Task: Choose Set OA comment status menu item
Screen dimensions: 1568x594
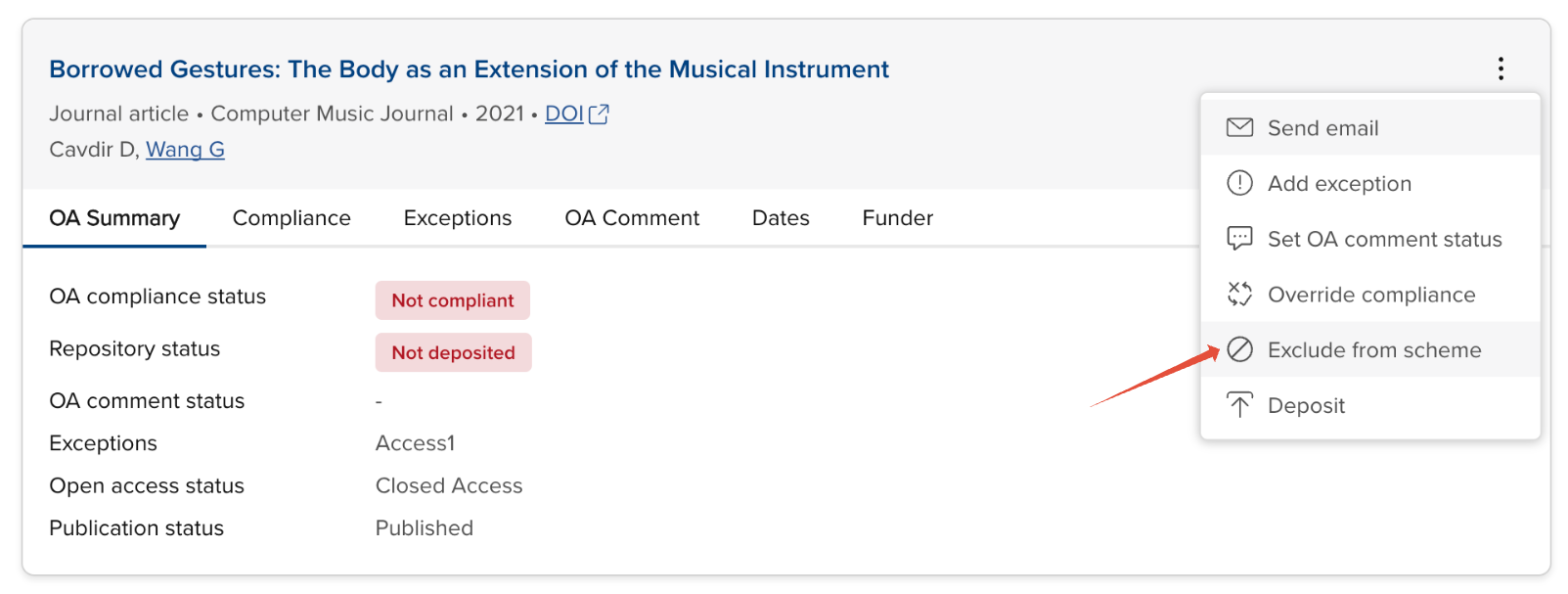Action: [1384, 240]
